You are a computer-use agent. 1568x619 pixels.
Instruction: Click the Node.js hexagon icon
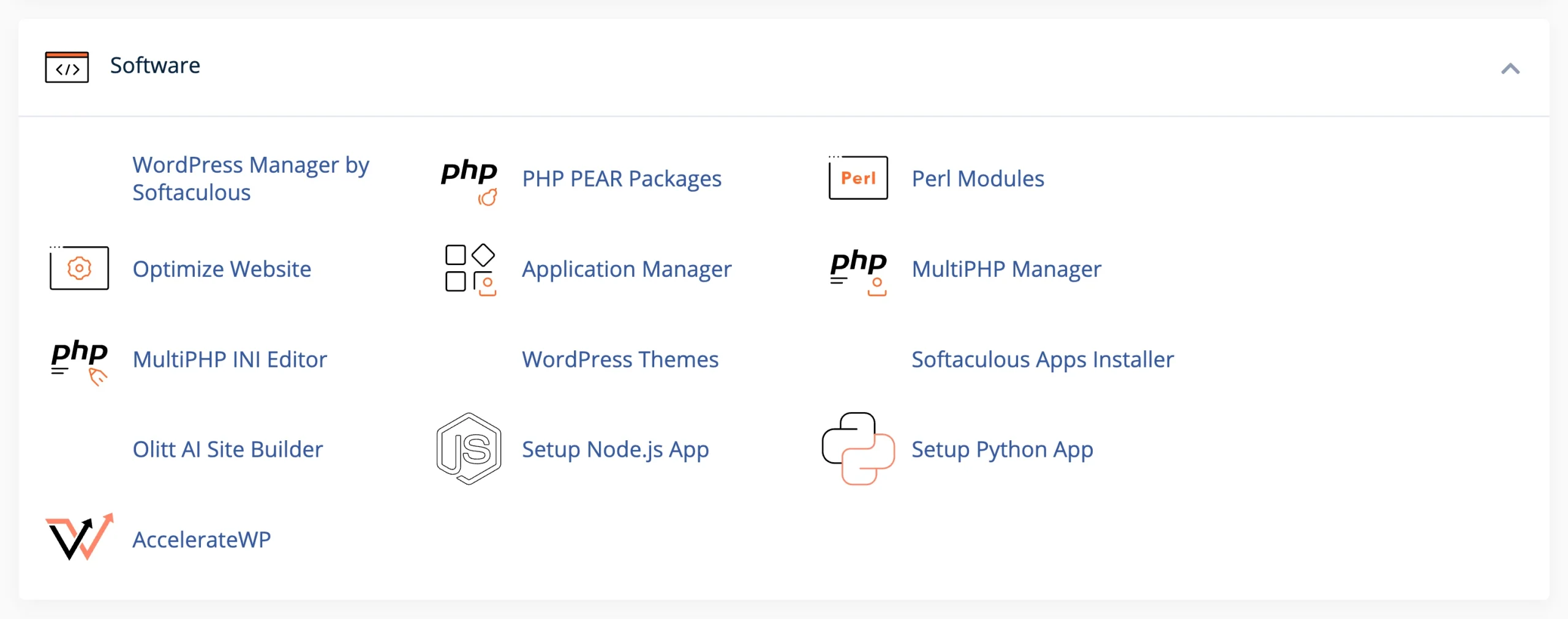coord(469,449)
